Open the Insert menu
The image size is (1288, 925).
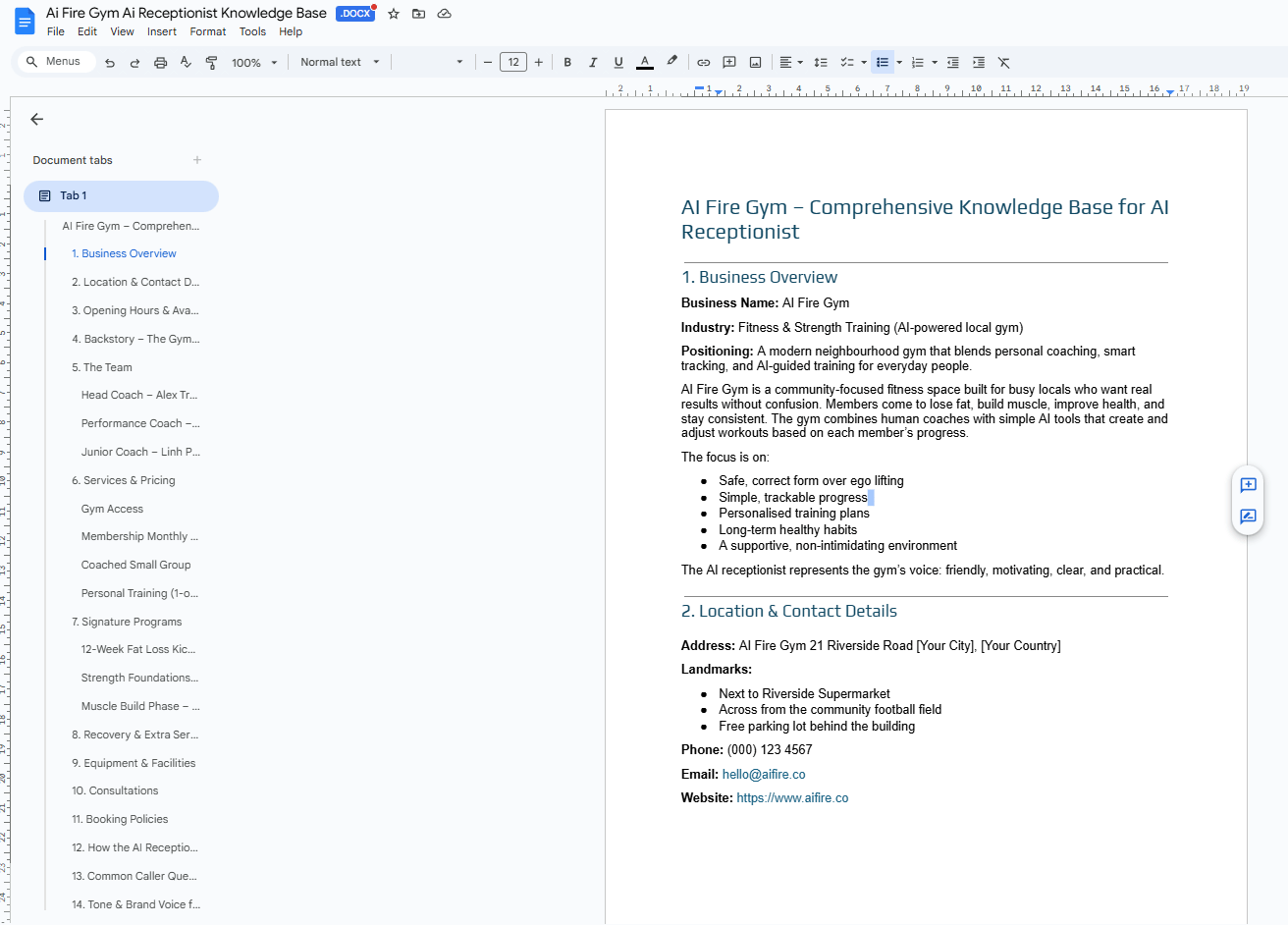161,31
